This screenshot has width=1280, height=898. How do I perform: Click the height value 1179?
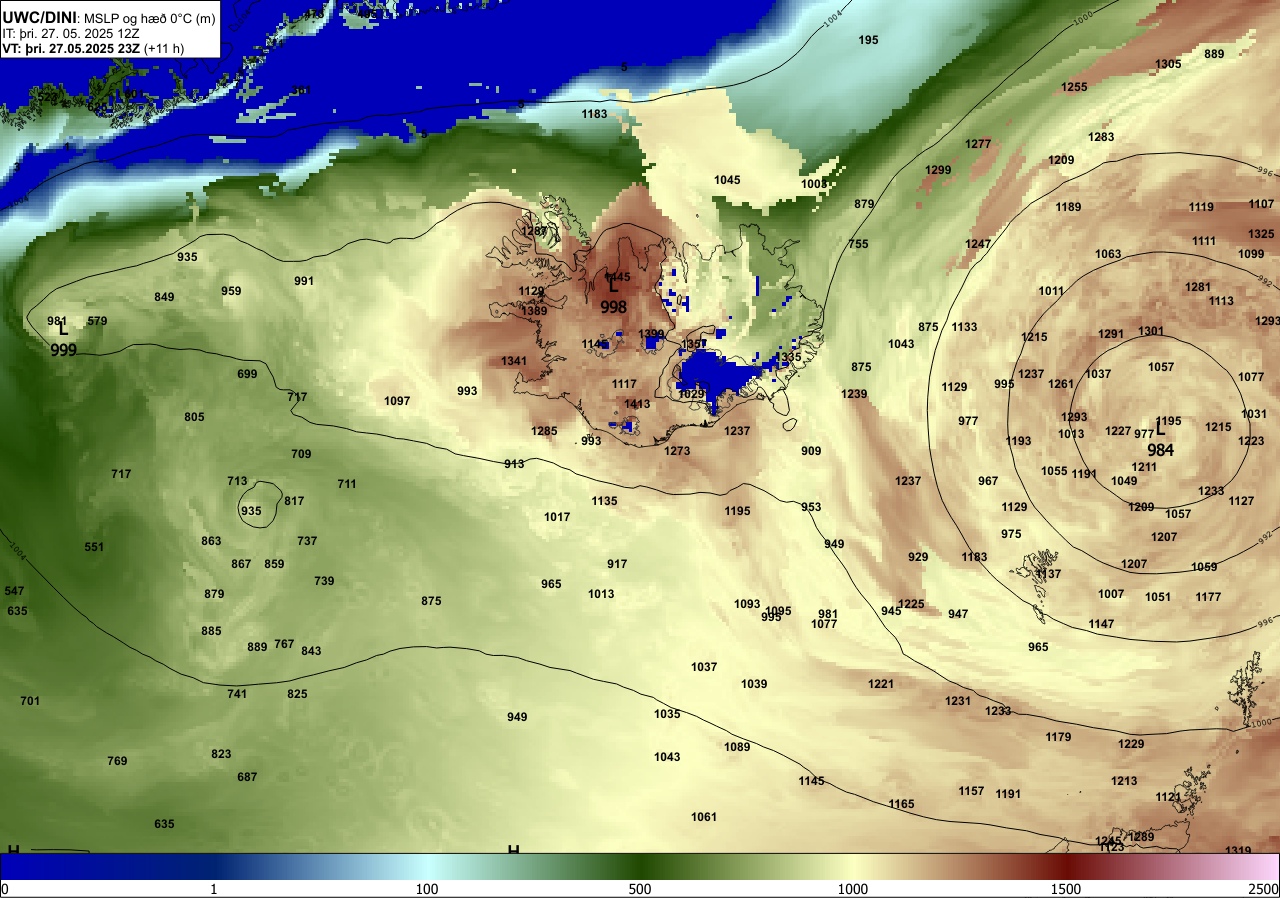pos(1058,737)
